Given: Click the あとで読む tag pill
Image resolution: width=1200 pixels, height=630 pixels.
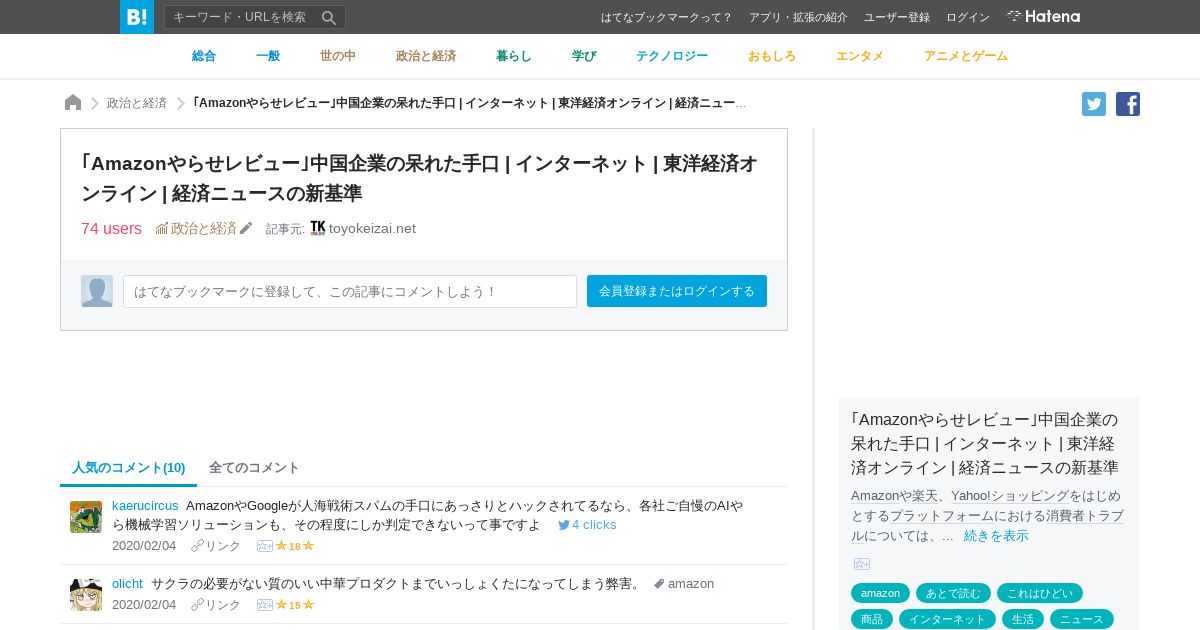Looking at the screenshot, I should click(x=953, y=593).
